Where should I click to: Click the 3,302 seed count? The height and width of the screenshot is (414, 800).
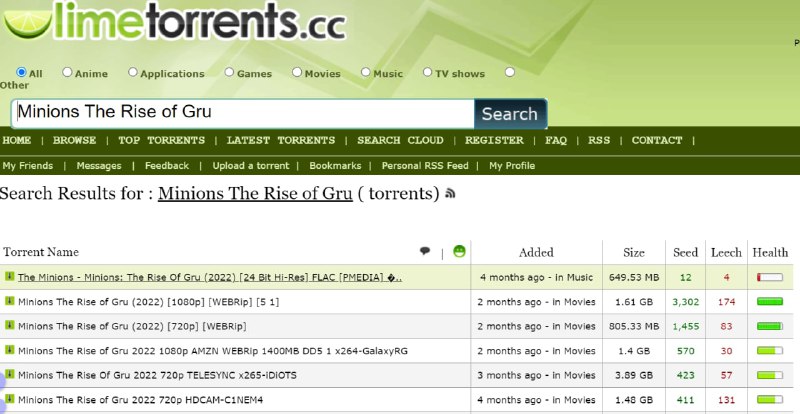pyautogui.click(x=685, y=302)
